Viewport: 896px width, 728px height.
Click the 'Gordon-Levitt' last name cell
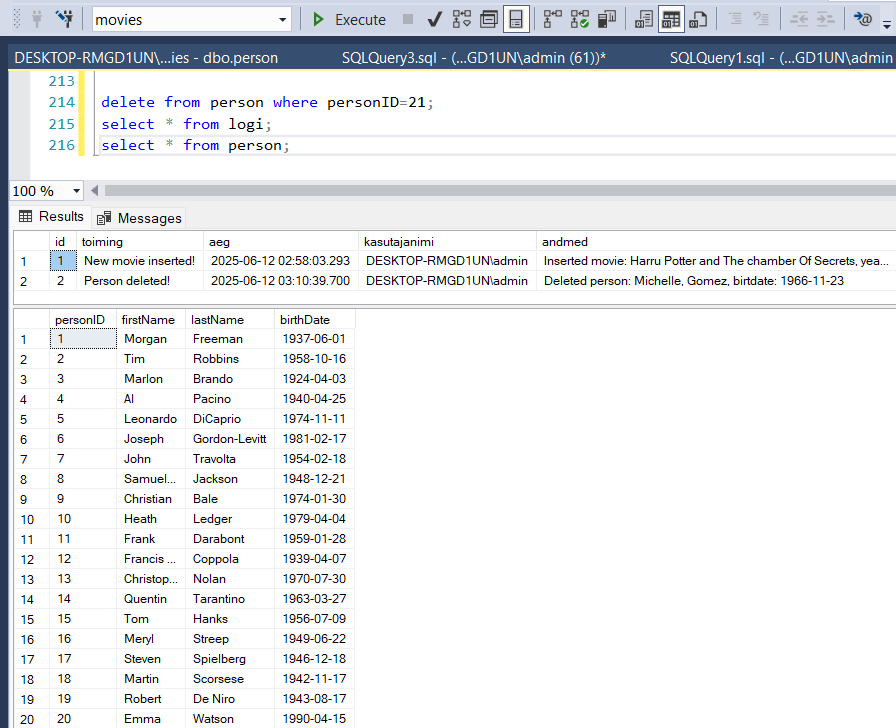[x=230, y=439]
